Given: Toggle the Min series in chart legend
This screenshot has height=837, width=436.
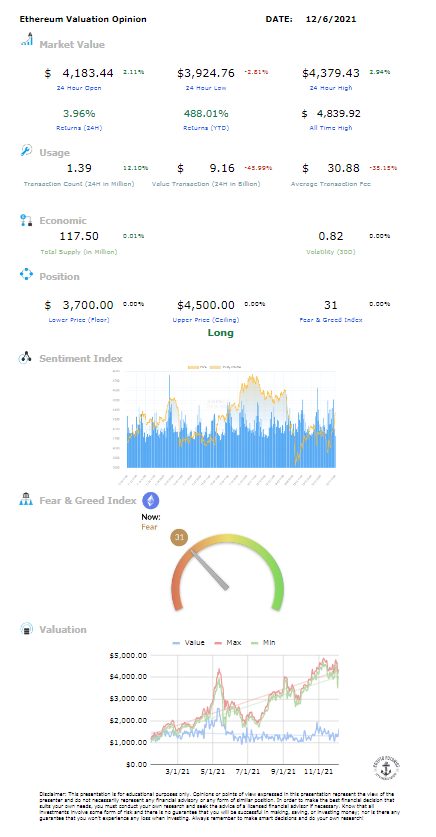Looking at the screenshot, I should 262,643.
